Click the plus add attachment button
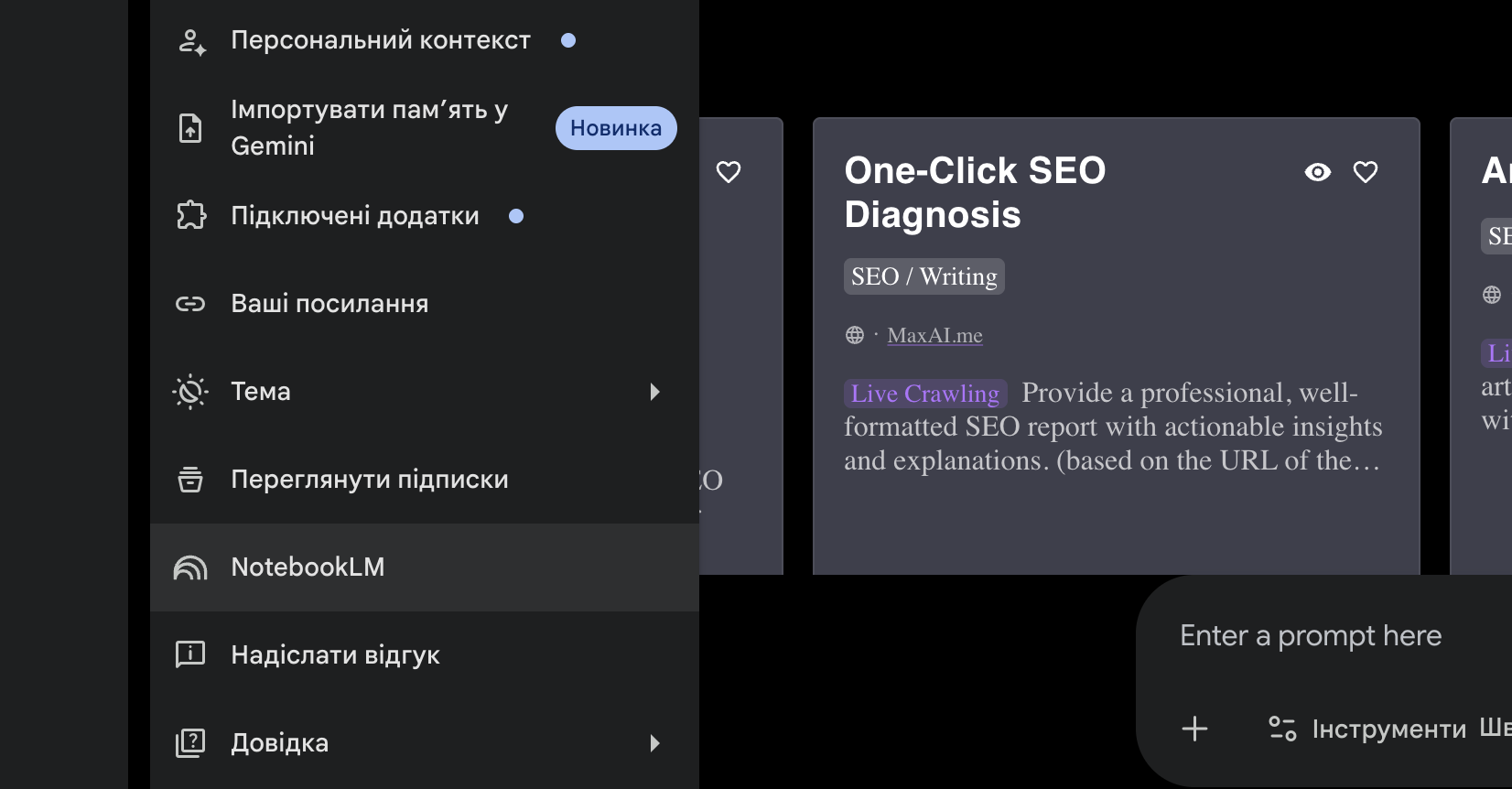Viewport: 1512px width, 789px height. [1194, 729]
